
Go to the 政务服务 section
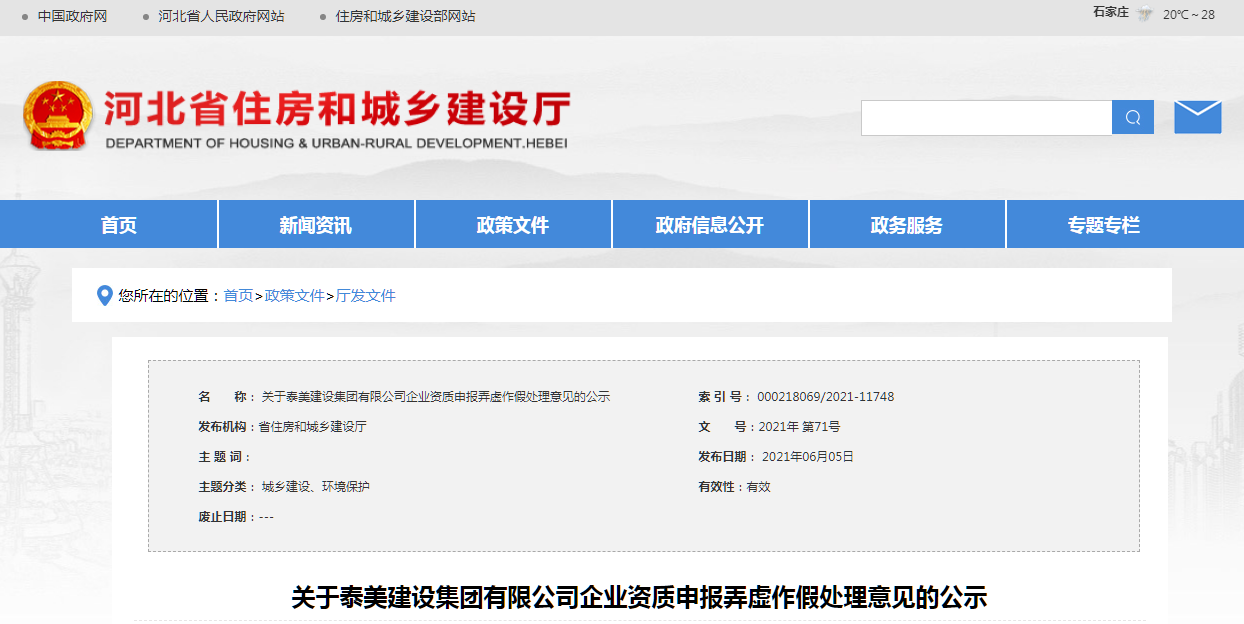pos(906,225)
